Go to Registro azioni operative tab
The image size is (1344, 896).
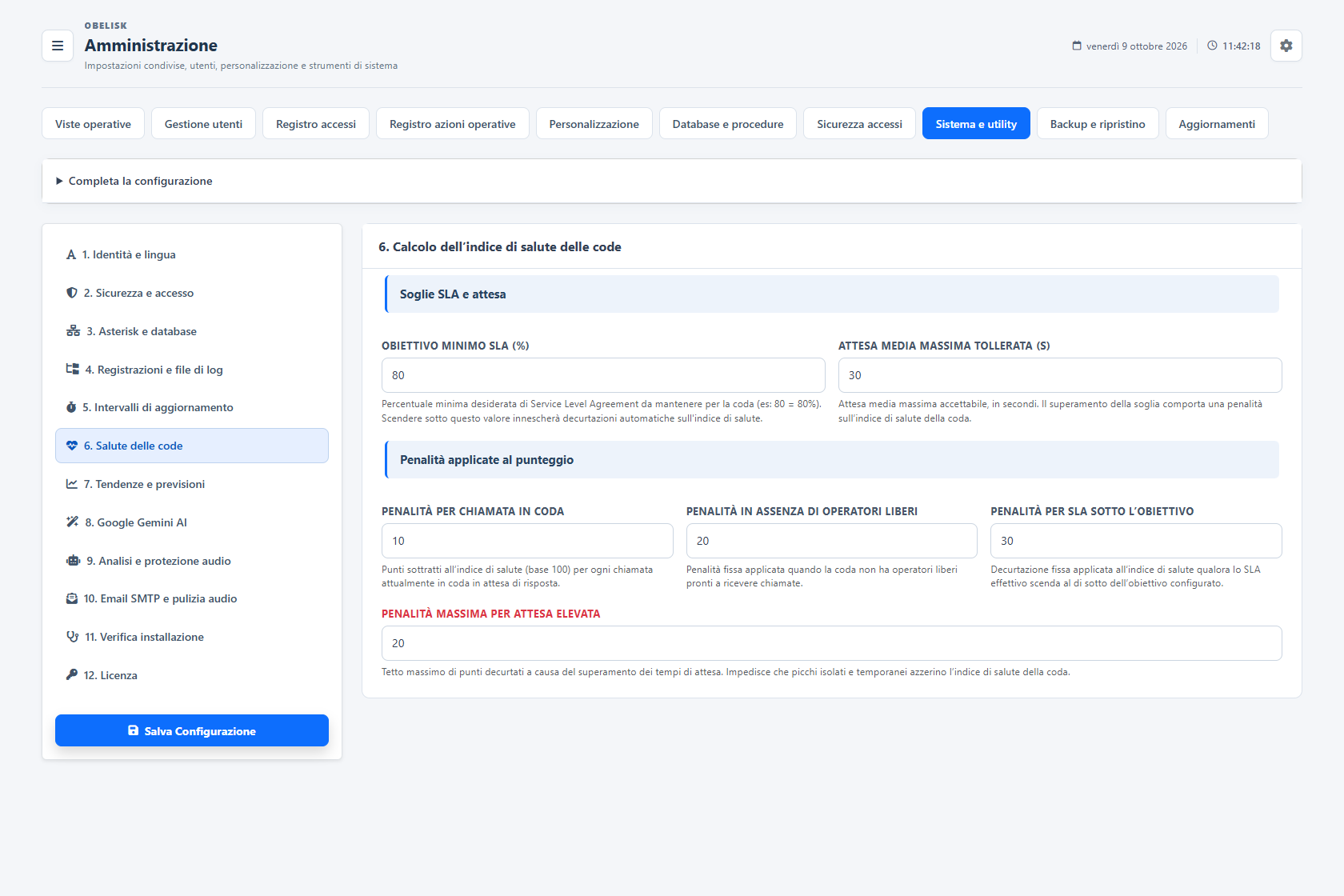[453, 124]
